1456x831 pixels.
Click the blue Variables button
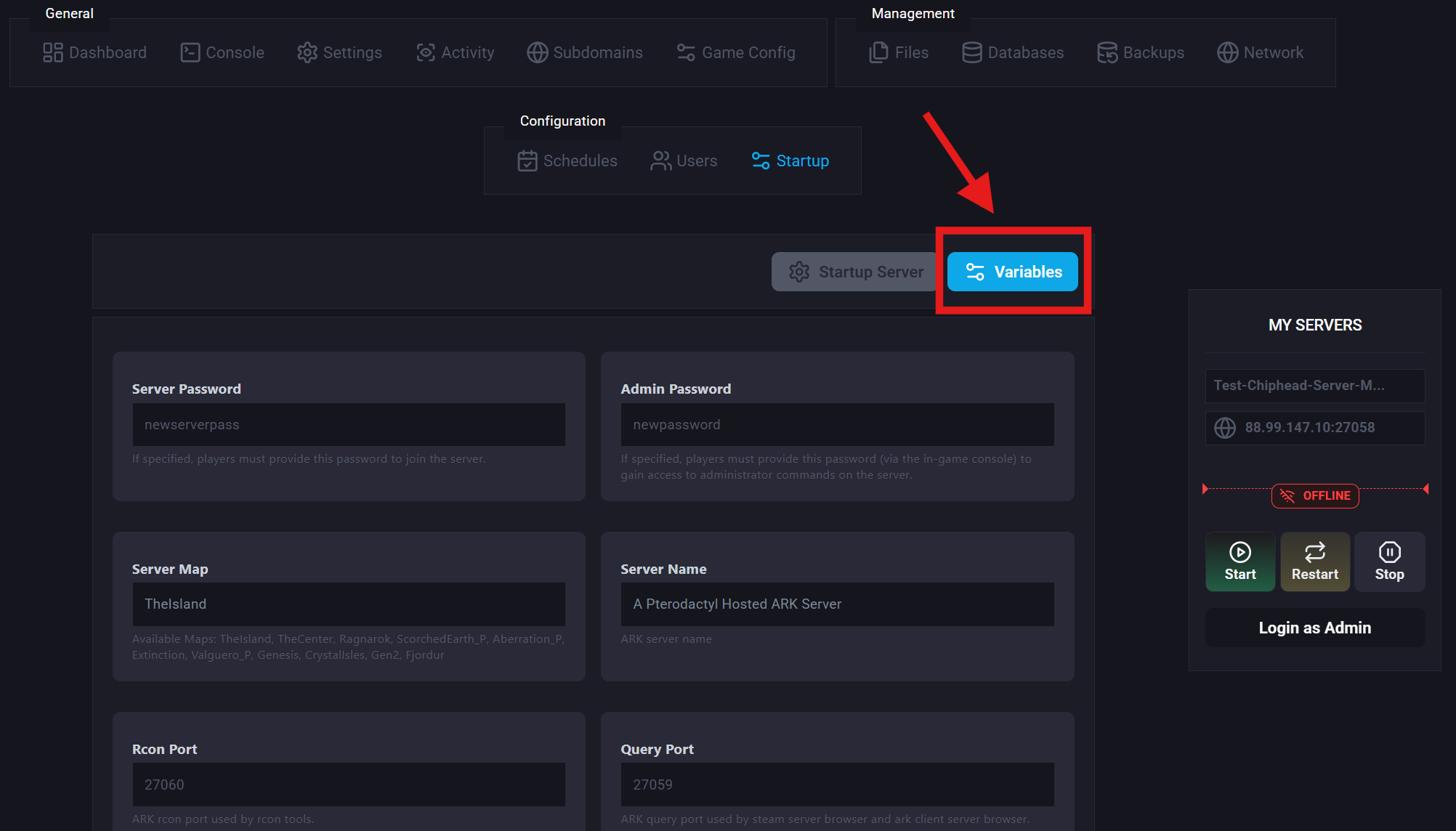(x=1013, y=272)
